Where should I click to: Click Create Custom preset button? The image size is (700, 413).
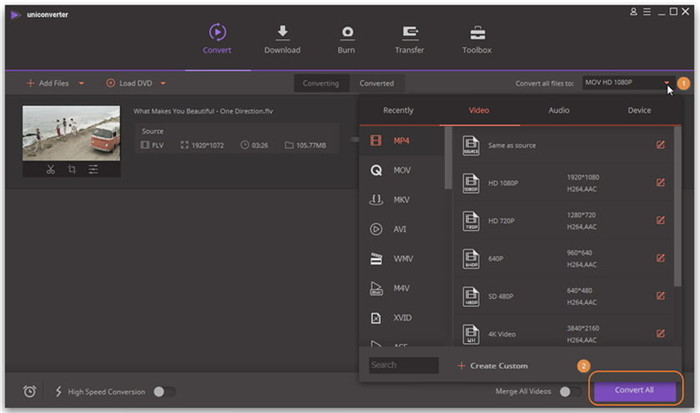pyautogui.click(x=492, y=365)
